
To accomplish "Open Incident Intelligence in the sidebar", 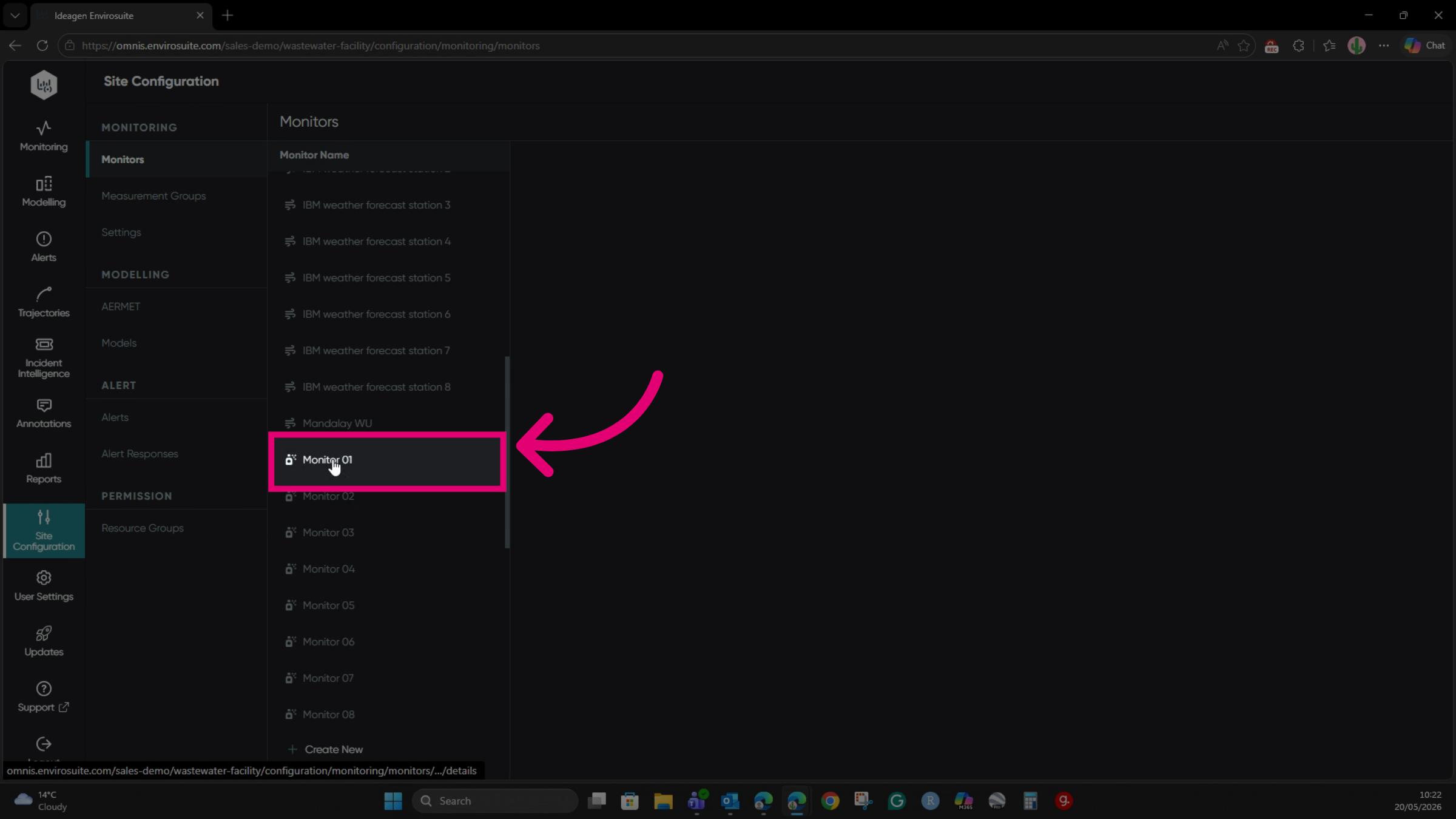I will [x=44, y=358].
